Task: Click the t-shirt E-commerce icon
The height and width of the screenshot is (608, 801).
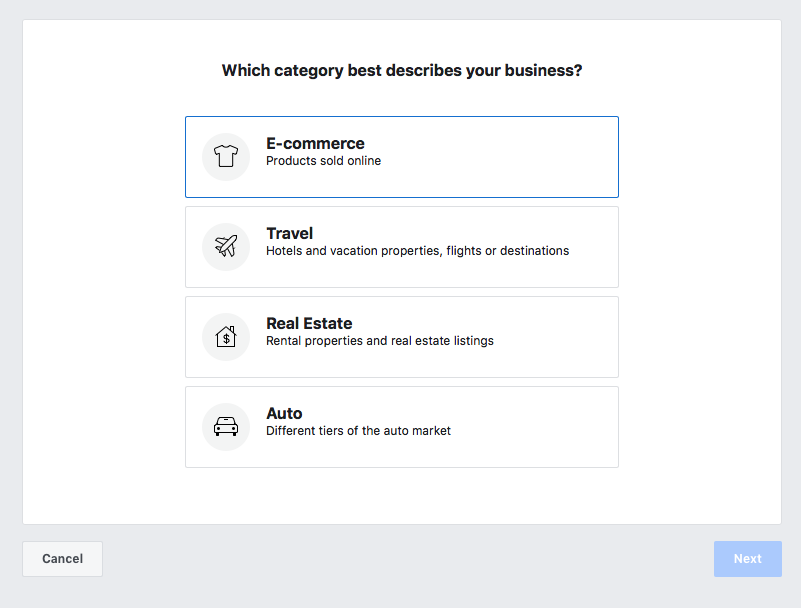Action: 226,156
